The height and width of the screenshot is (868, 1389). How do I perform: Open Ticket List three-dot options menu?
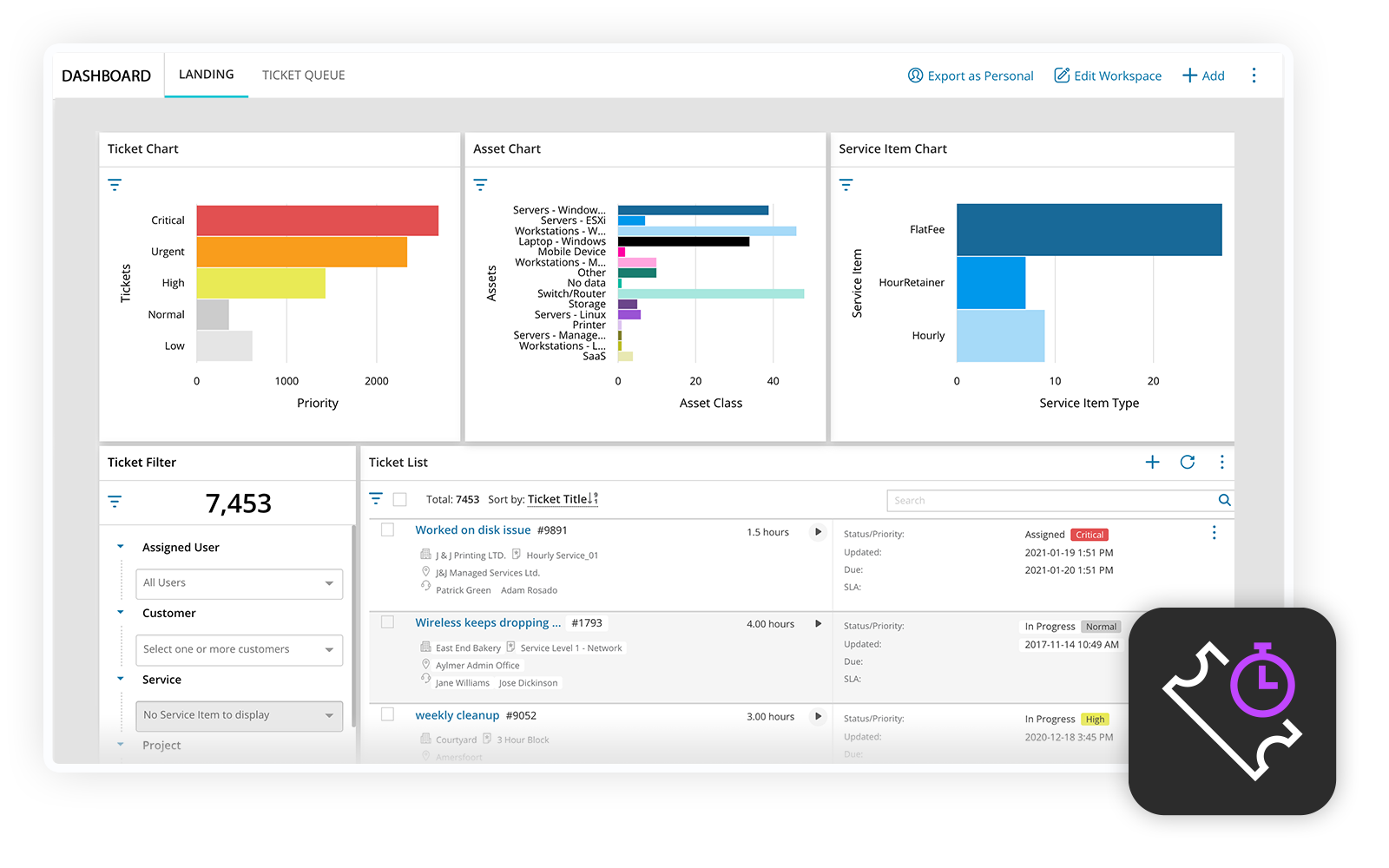(x=1221, y=463)
